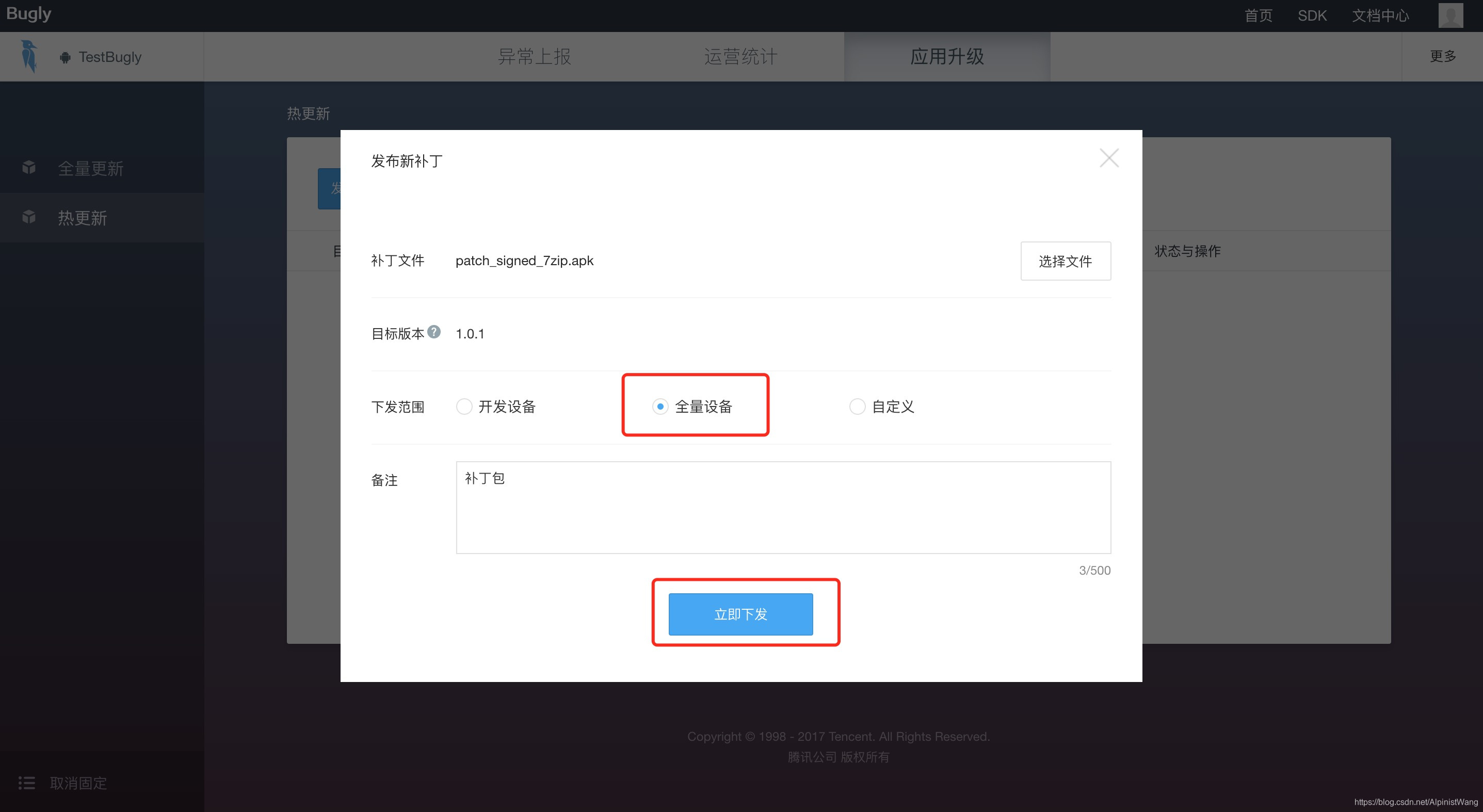Click the list icon beside 取消固定
The width and height of the screenshot is (1483, 812).
pyautogui.click(x=26, y=783)
